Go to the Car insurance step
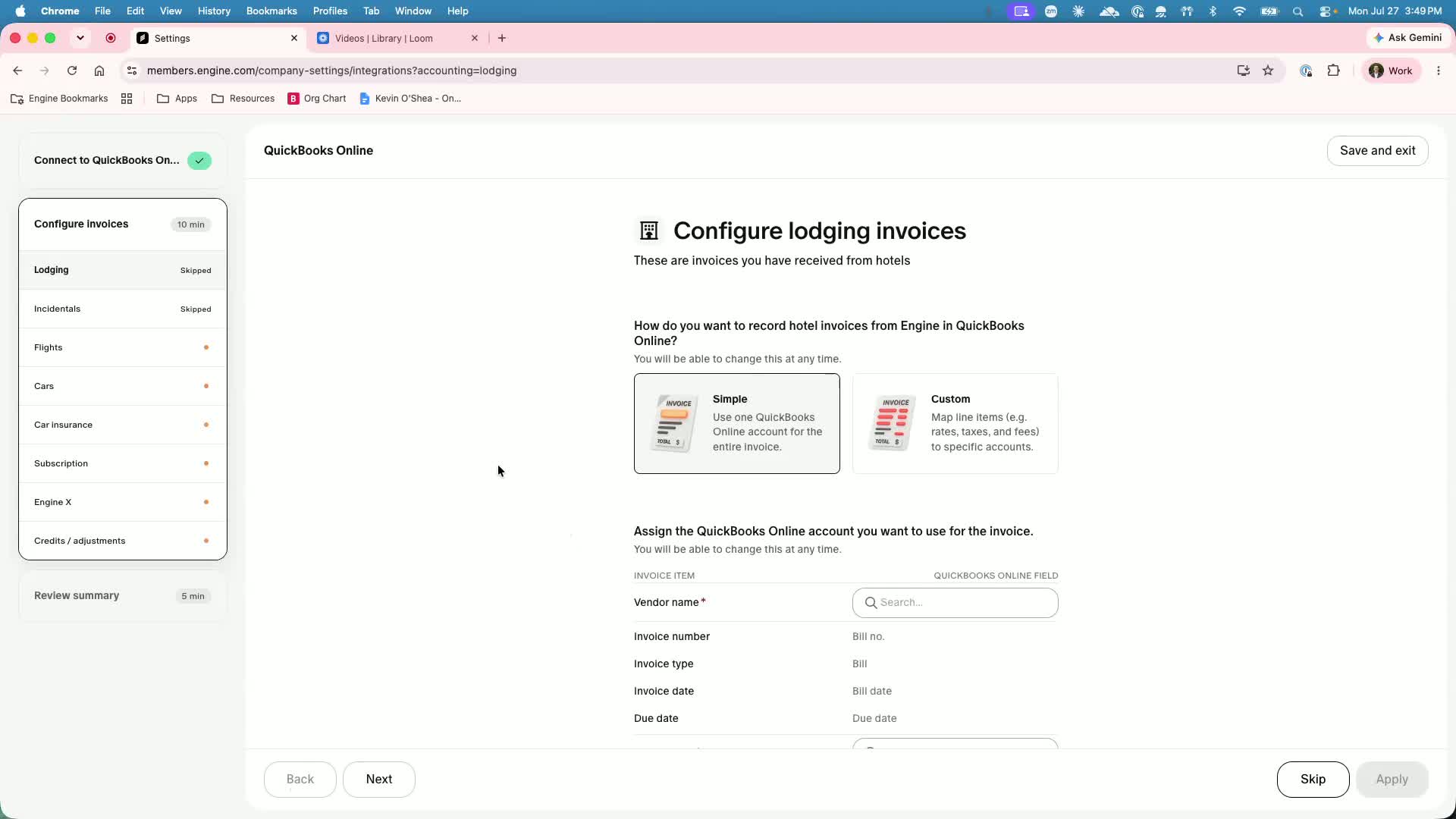The width and height of the screenshot is (1456, 819). (x=123, y=425)
